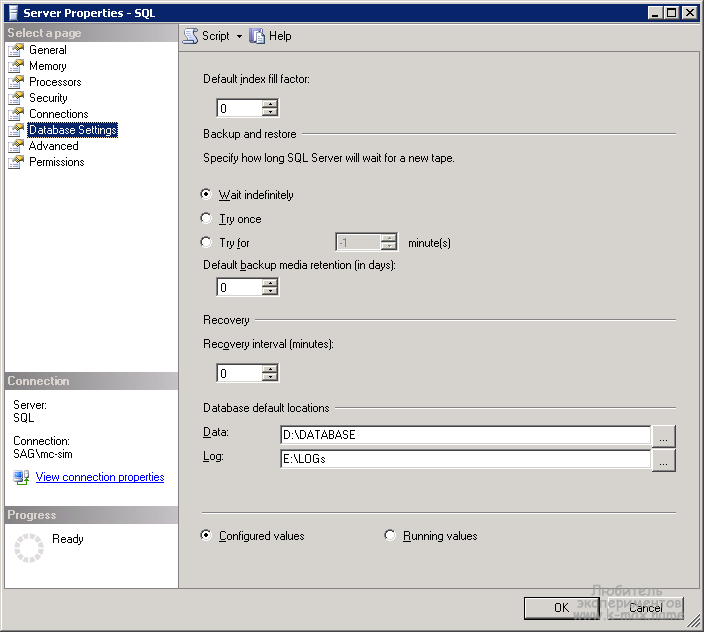Open the Processors page
704x632 pixels.
point(55,82)
